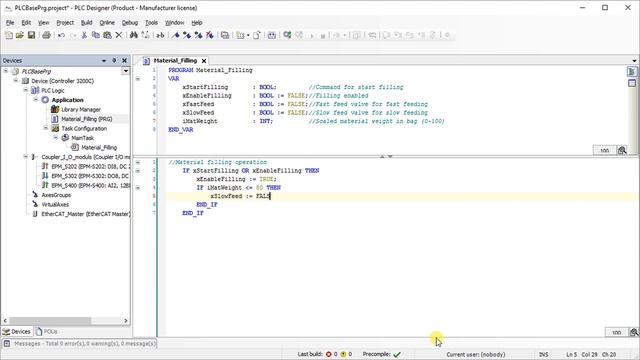Switch declaration editor to tabular view icon
640x360 pixels.
tap(632, 83)
